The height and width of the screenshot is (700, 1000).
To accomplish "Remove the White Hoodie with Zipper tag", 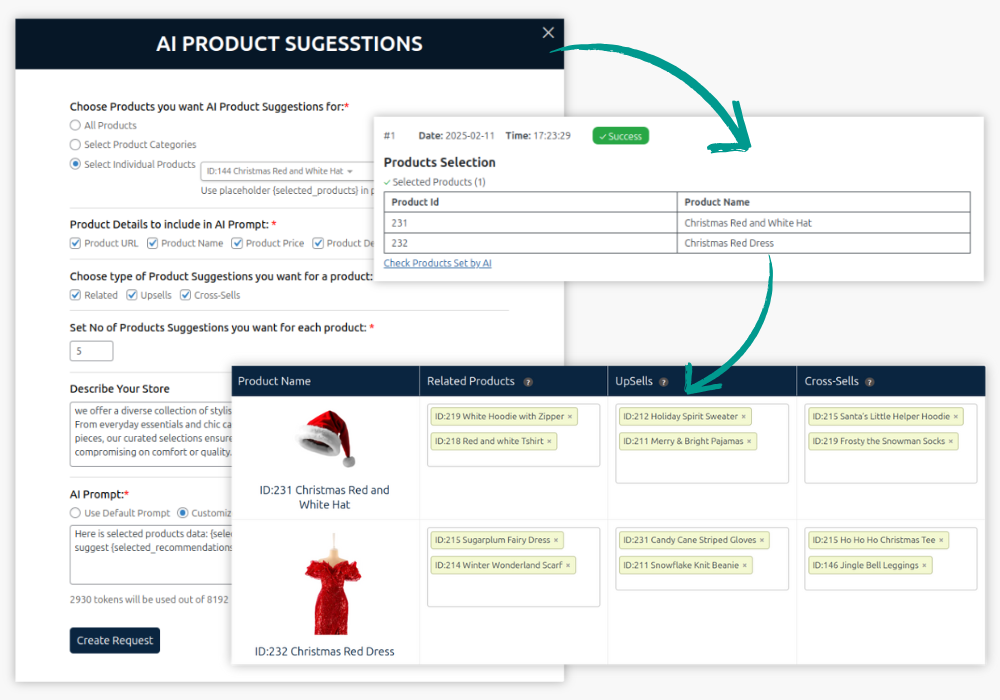I will pos(570,416).
